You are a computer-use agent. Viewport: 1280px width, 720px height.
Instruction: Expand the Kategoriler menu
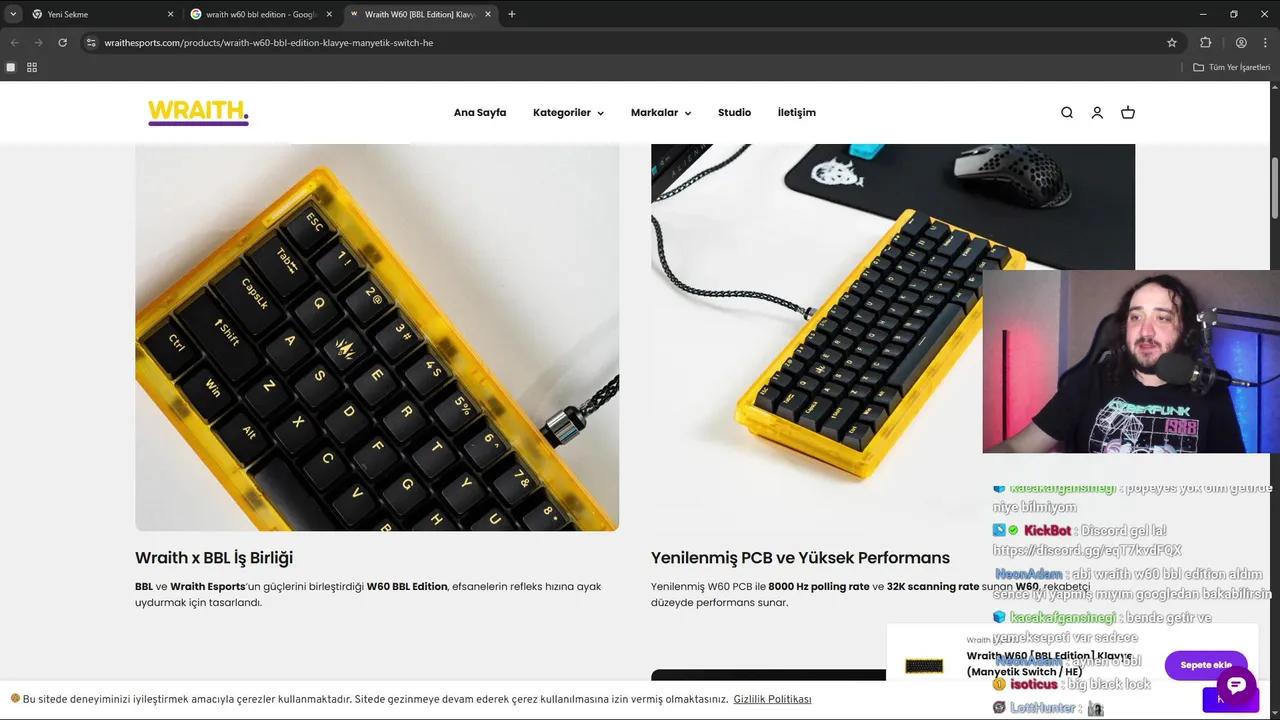point(568,113)
